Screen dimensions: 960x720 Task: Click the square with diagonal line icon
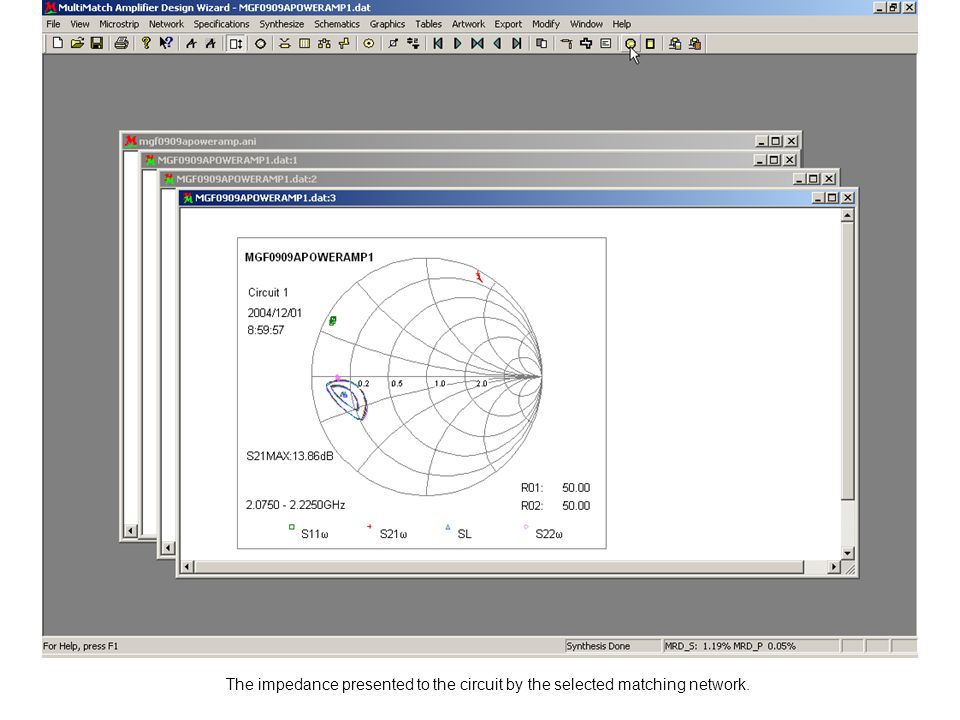tap(393, 43)
